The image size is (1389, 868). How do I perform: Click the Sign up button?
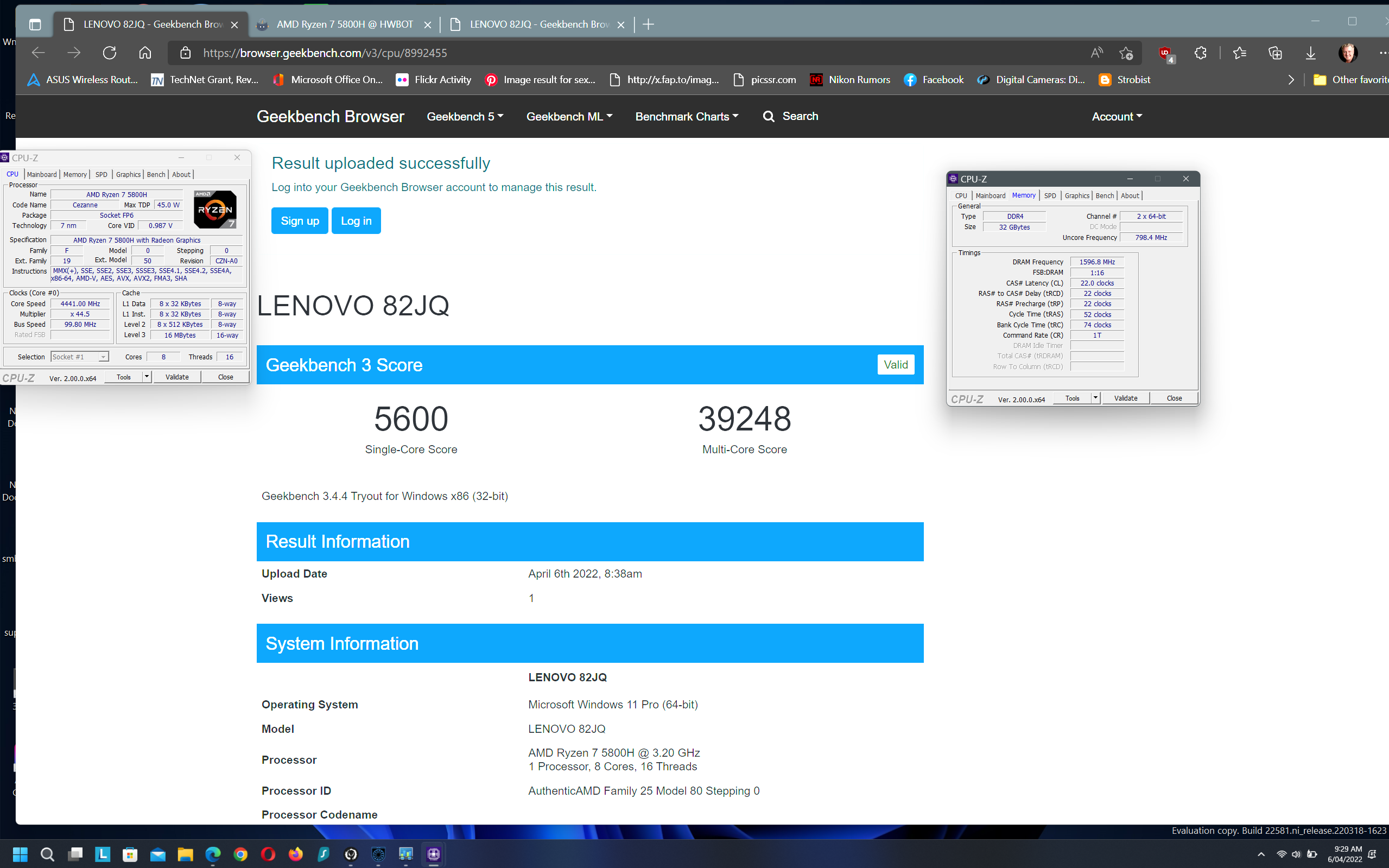pos(300,220)
